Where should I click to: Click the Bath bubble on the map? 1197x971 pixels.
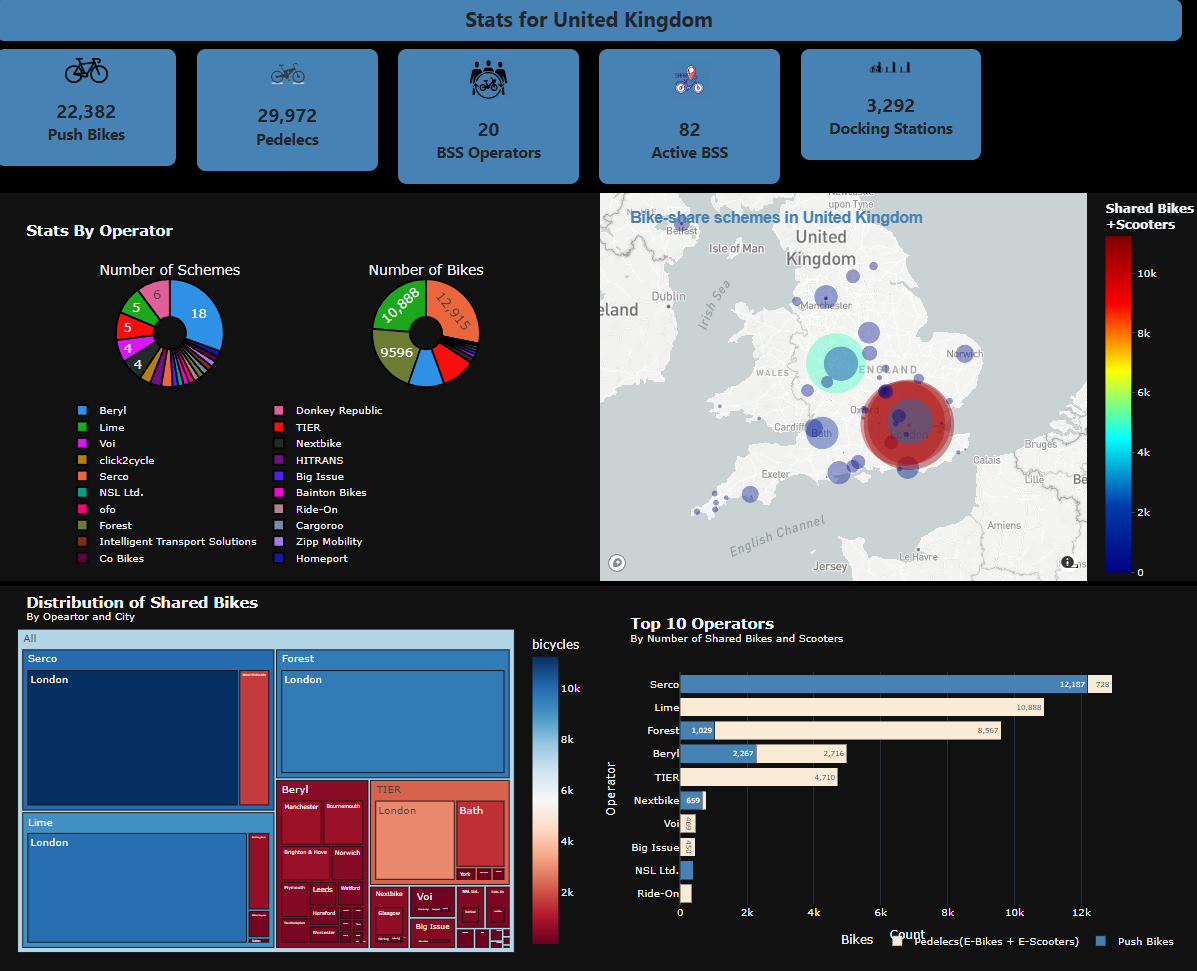pos(822,433)
